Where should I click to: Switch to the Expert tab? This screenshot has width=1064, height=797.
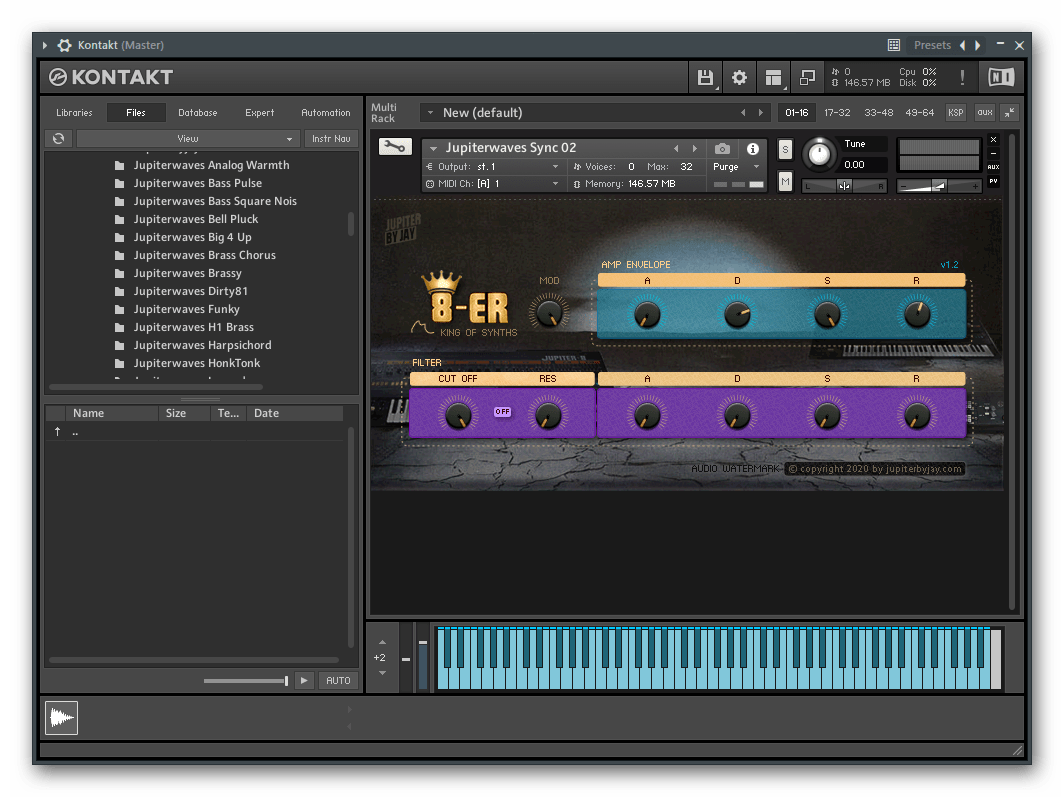[260, 113]
